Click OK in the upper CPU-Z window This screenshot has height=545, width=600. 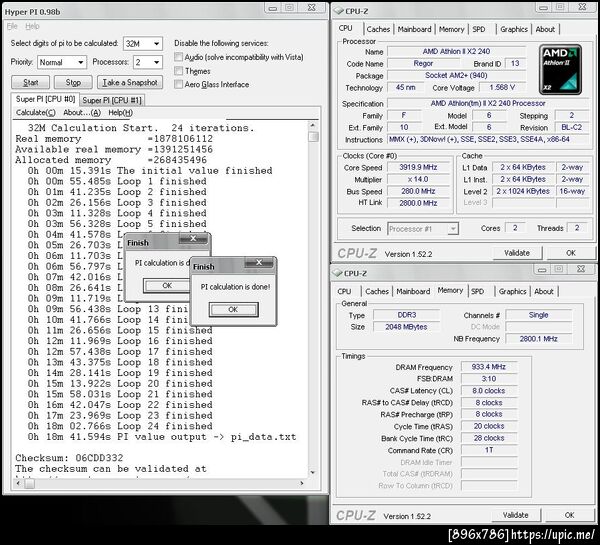[571, 253]
